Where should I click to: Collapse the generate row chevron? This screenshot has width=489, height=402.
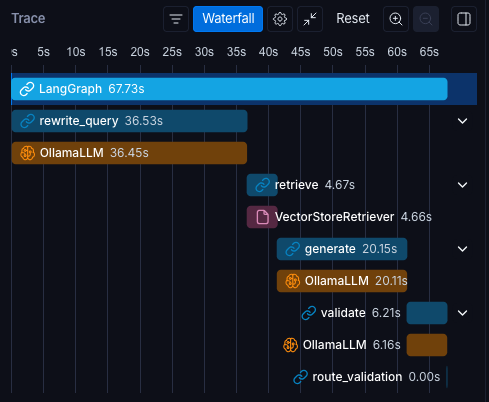coord(462,249)
